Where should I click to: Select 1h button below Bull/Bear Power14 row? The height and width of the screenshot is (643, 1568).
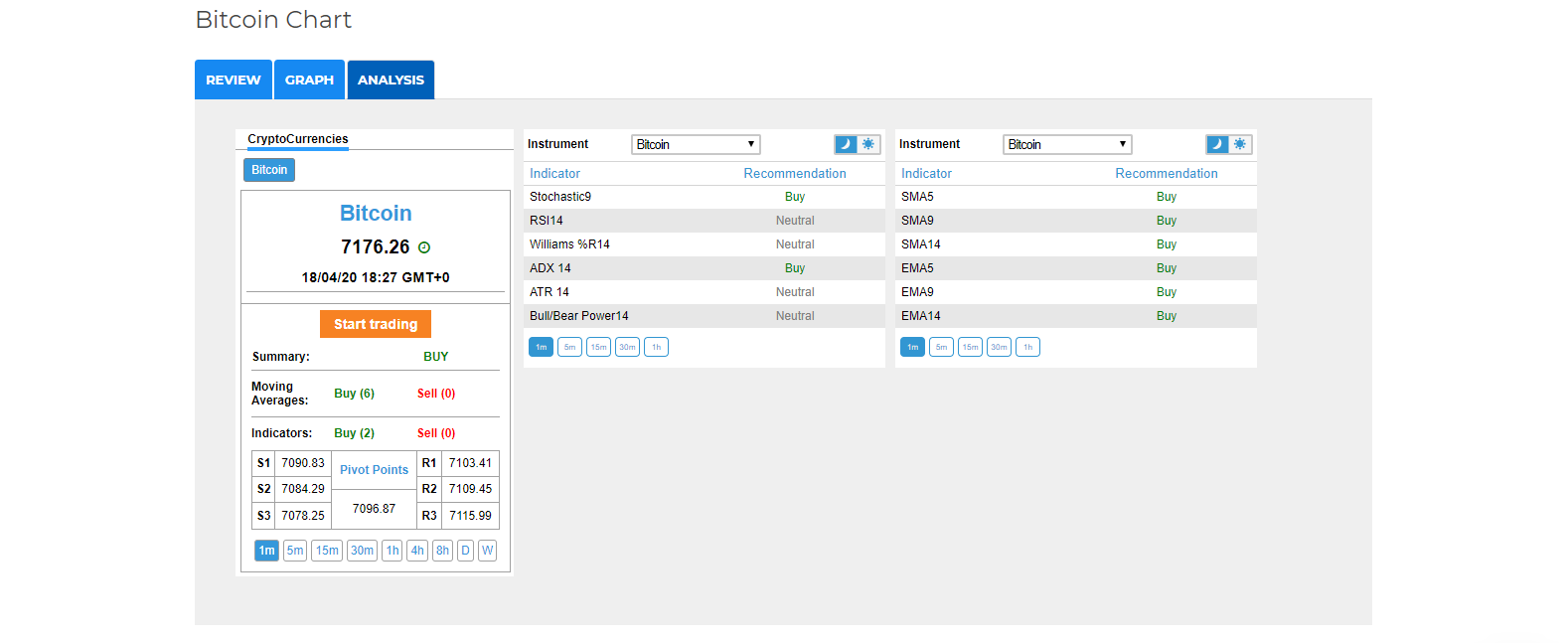tap(656, 347)
